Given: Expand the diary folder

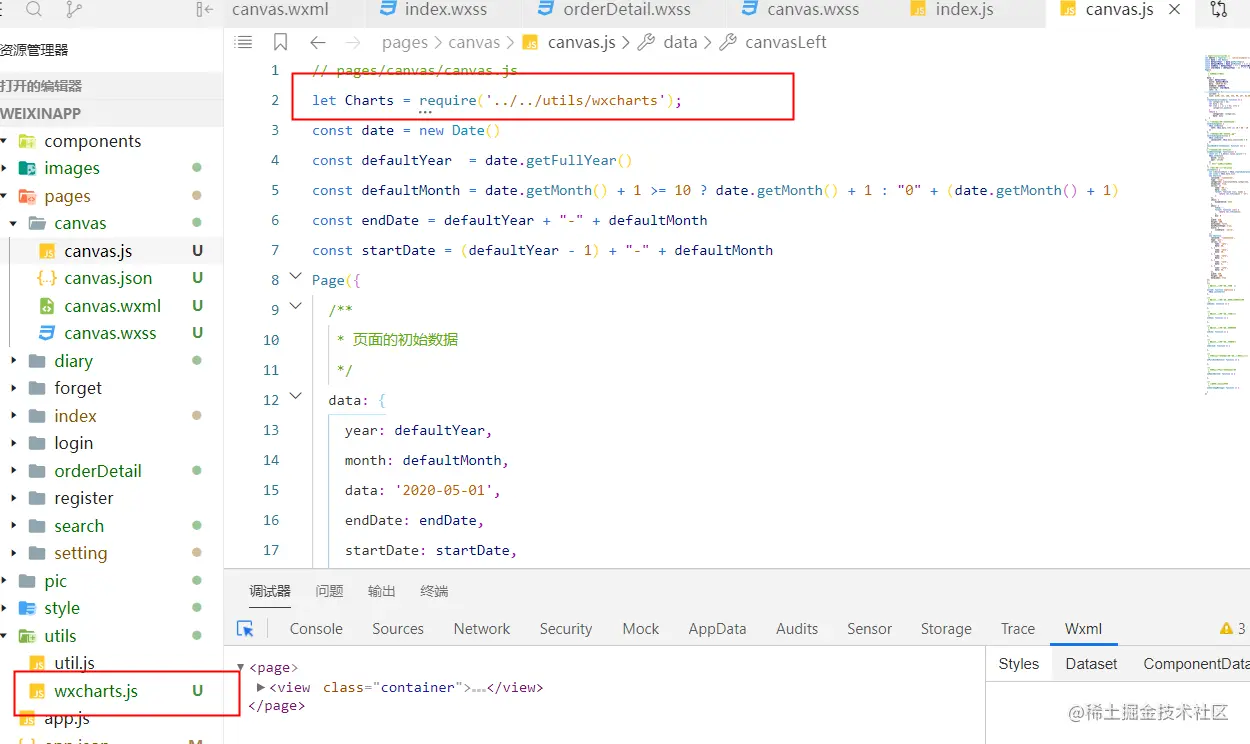Looking at the screenshot, I should pyautogui.click(x=14, y=361).
